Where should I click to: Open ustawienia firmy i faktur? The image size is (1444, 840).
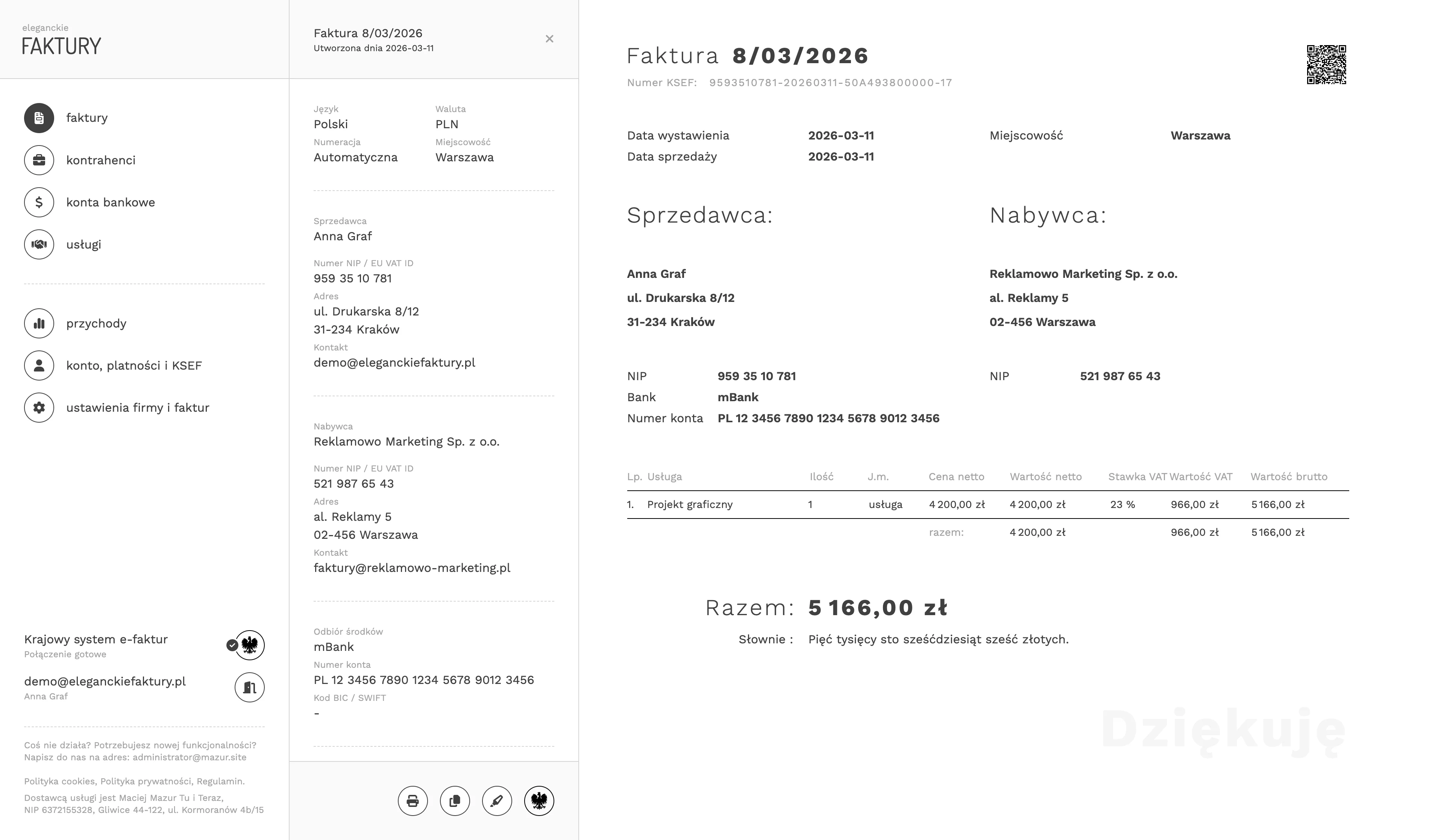pyautogui.click(x=138, y=407)
